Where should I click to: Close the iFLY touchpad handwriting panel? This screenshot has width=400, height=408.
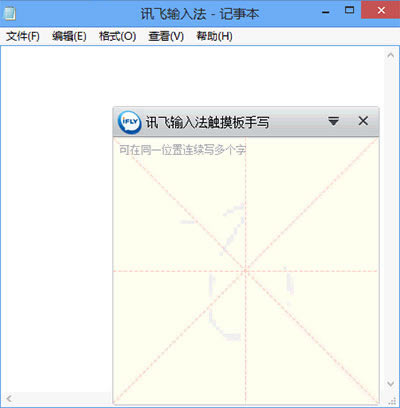click(x=363, y=121)
